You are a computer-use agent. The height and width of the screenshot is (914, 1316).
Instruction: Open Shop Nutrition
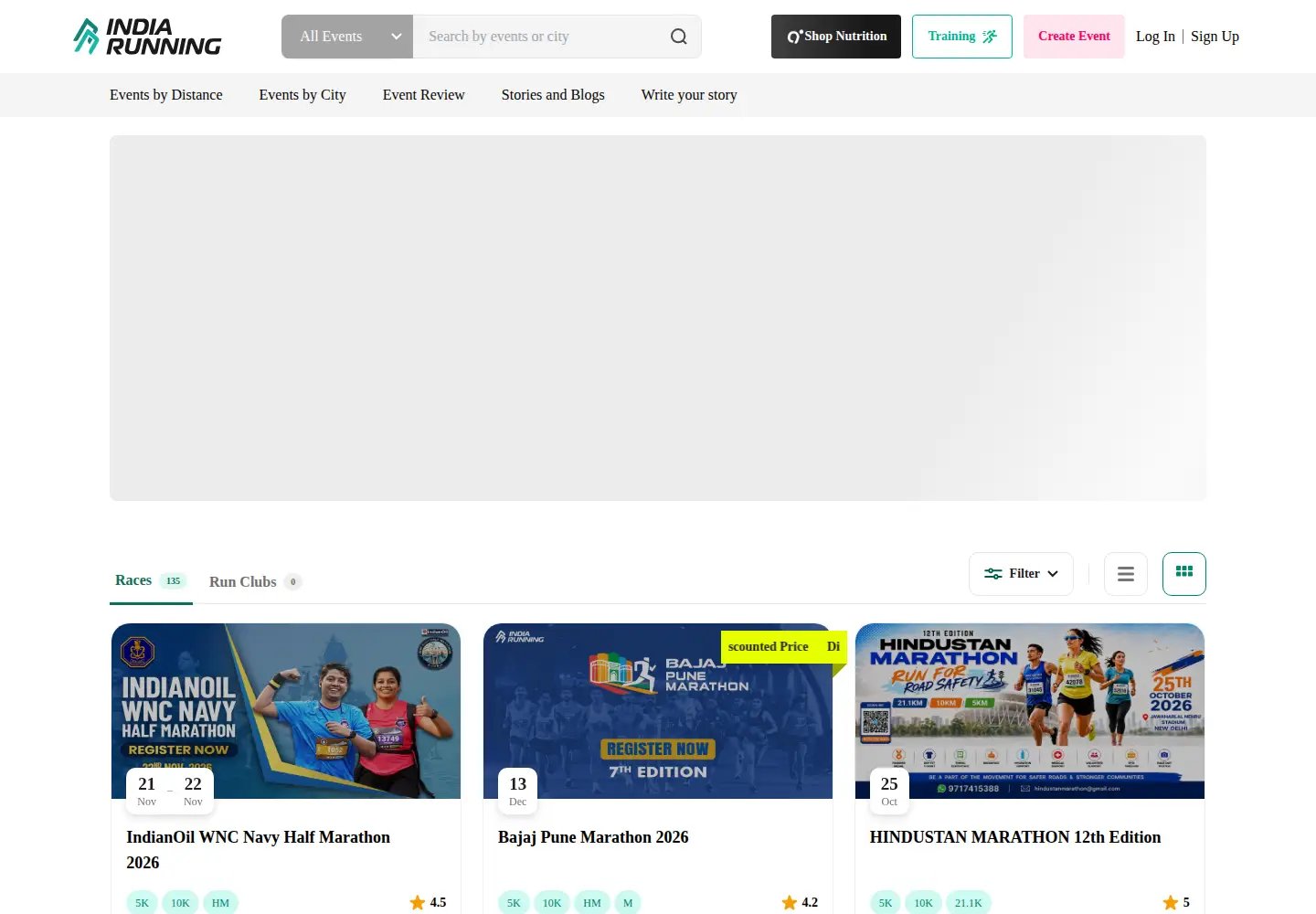(836, 37)
